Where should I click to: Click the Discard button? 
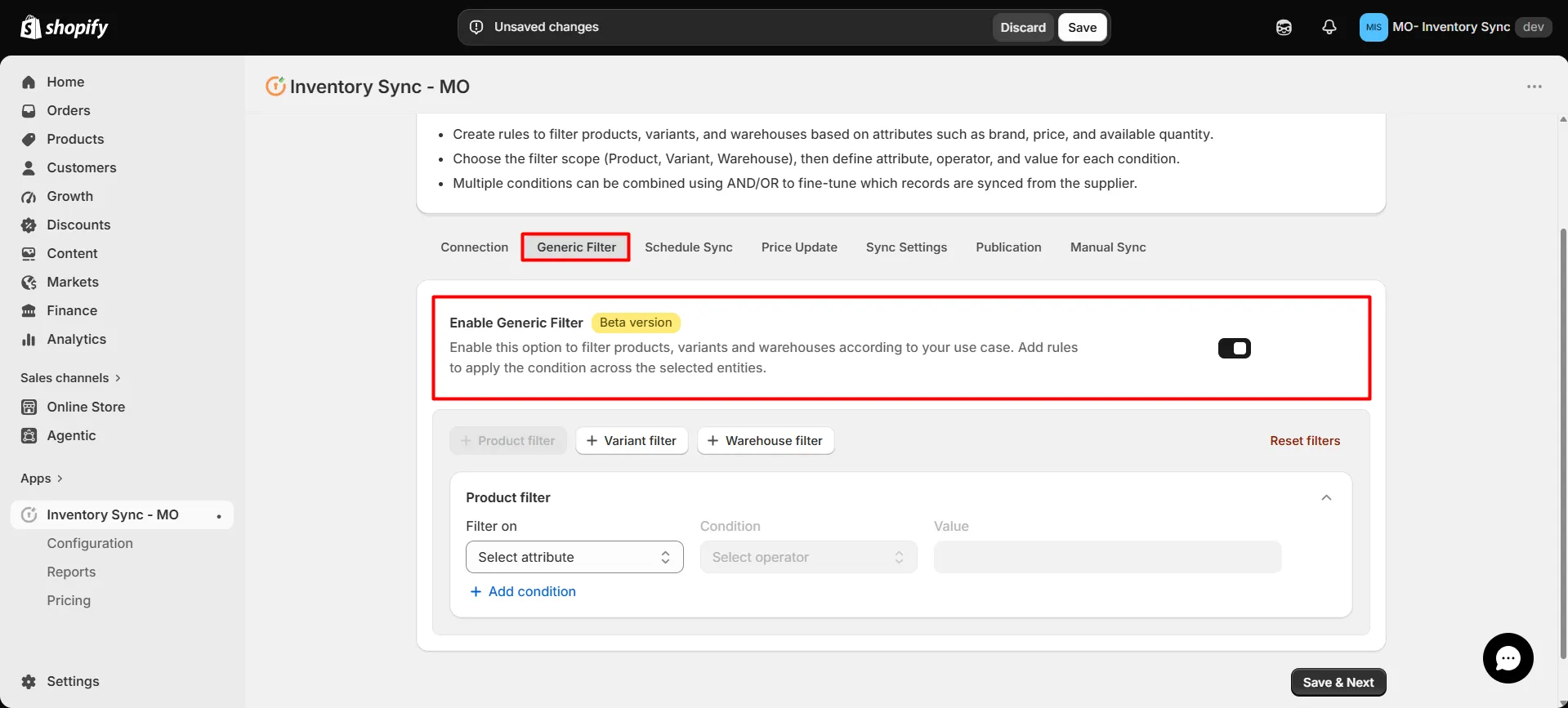pyautogui.click(x=1023, y=27)
